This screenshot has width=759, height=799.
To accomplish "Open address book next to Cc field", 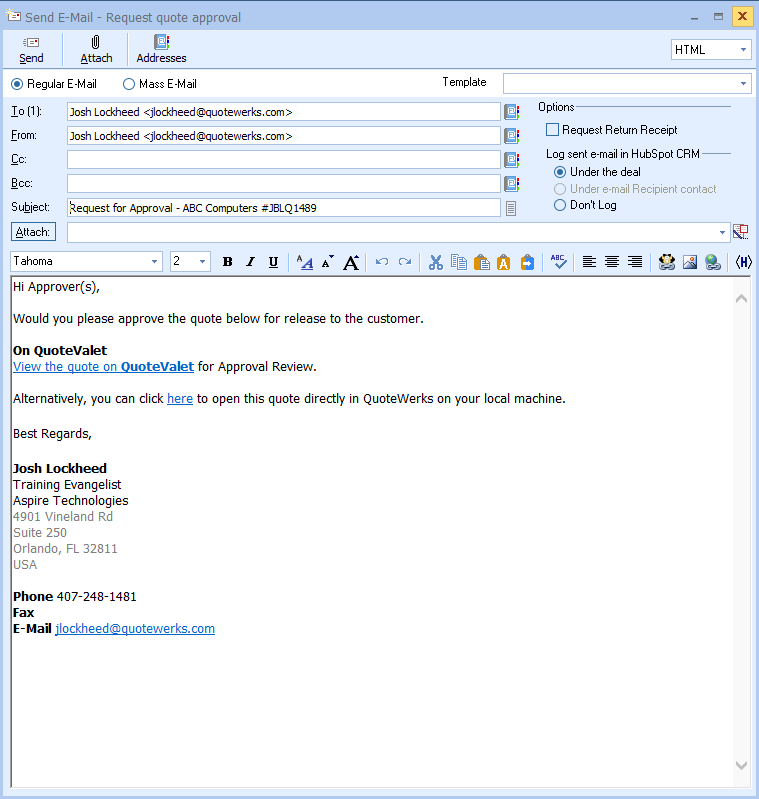I will (x=511, y=159).
